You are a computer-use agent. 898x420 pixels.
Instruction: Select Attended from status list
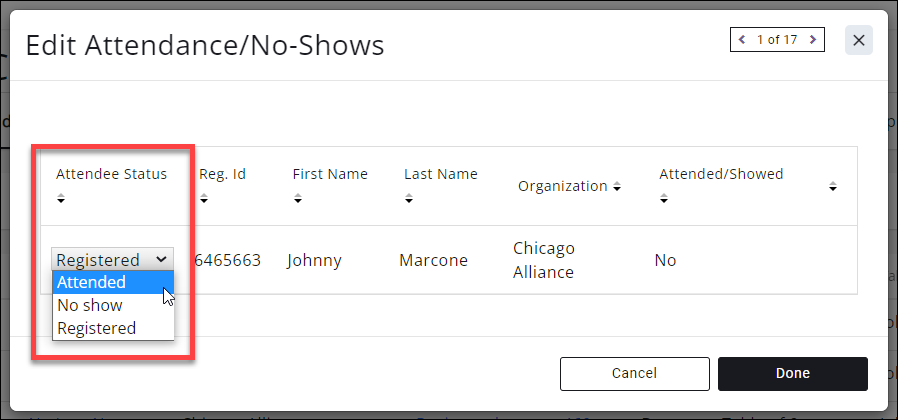click(x=92, y=283)
